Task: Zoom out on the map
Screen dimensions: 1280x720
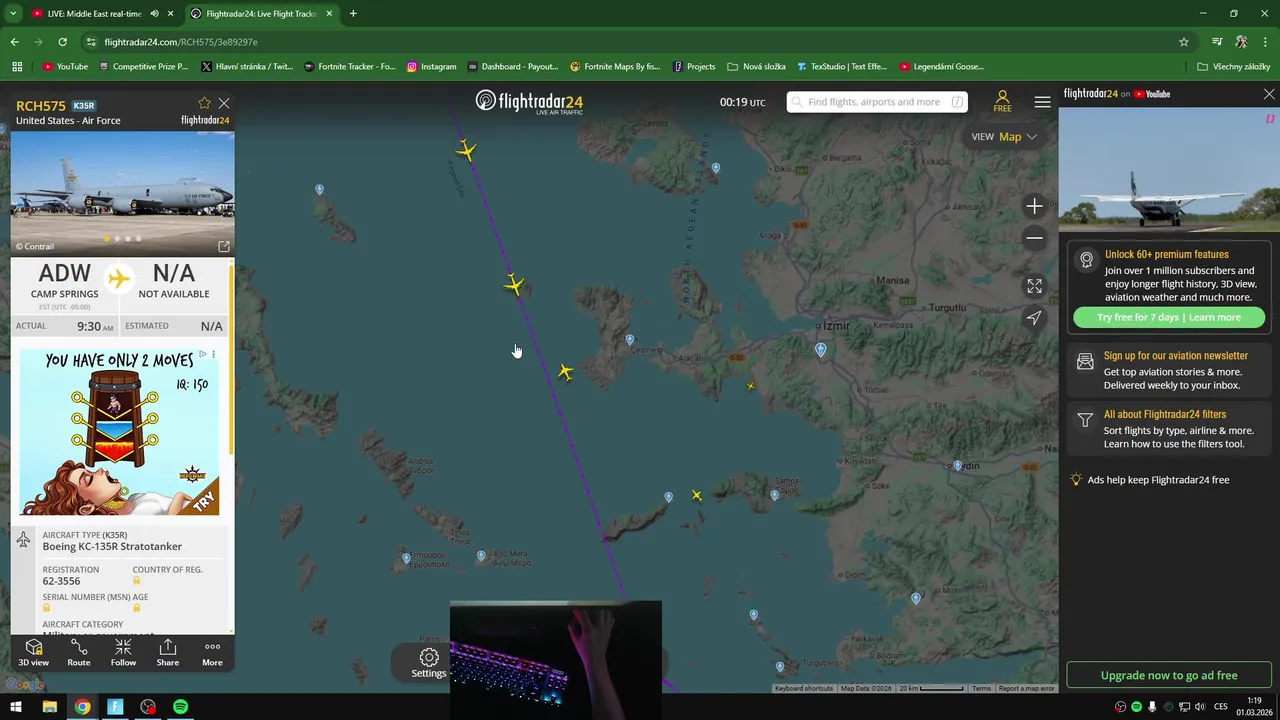Action: (x=1034, y=238)
